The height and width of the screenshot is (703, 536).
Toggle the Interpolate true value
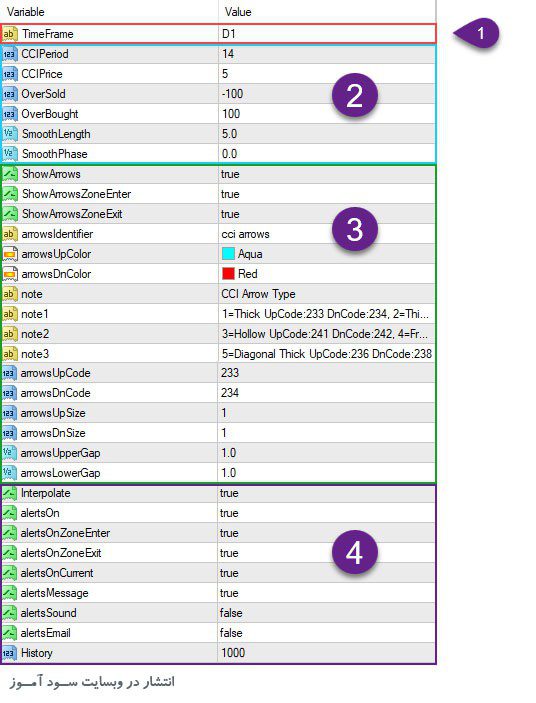pos(326,493)
